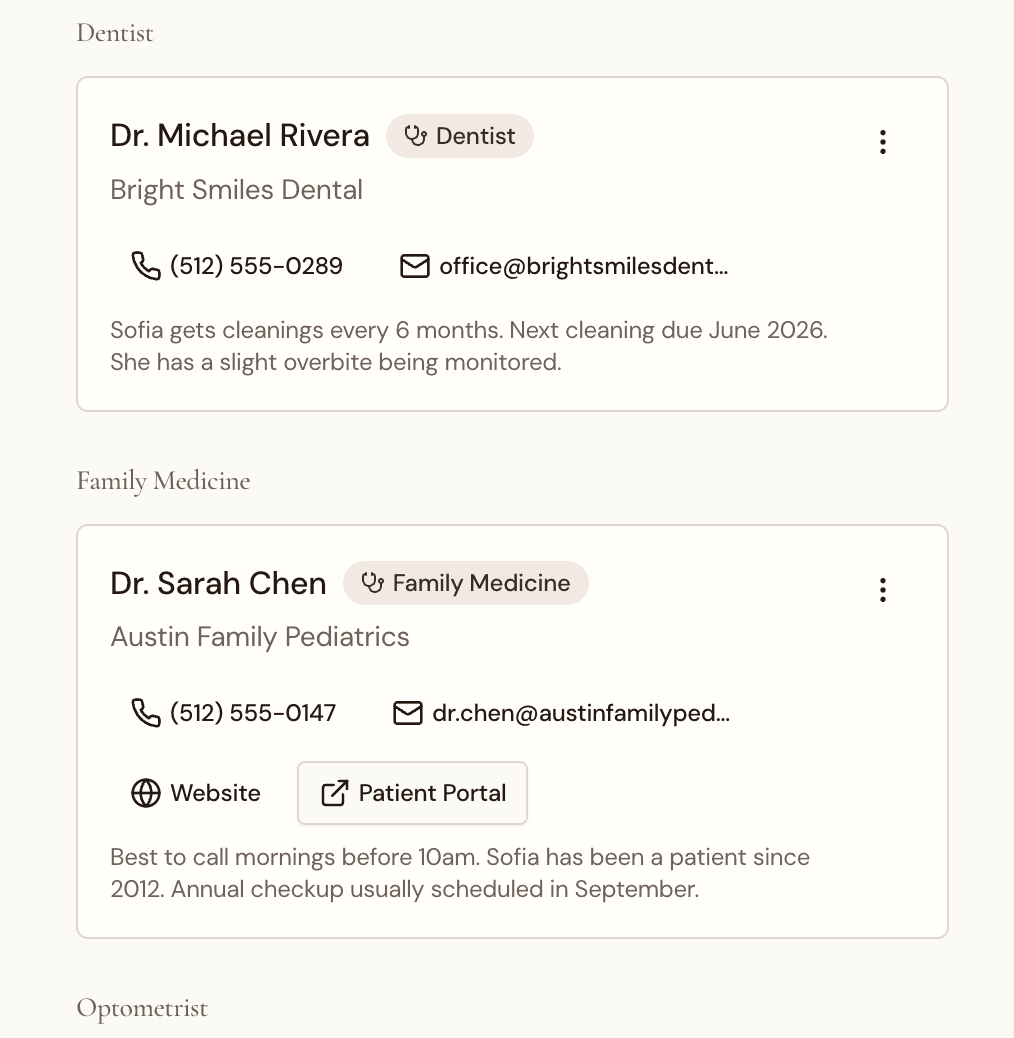The height and width of the screenshot is (1038, 1014).
Task: Select Dr. Sarah Chen's name
Action: [218, 583]
